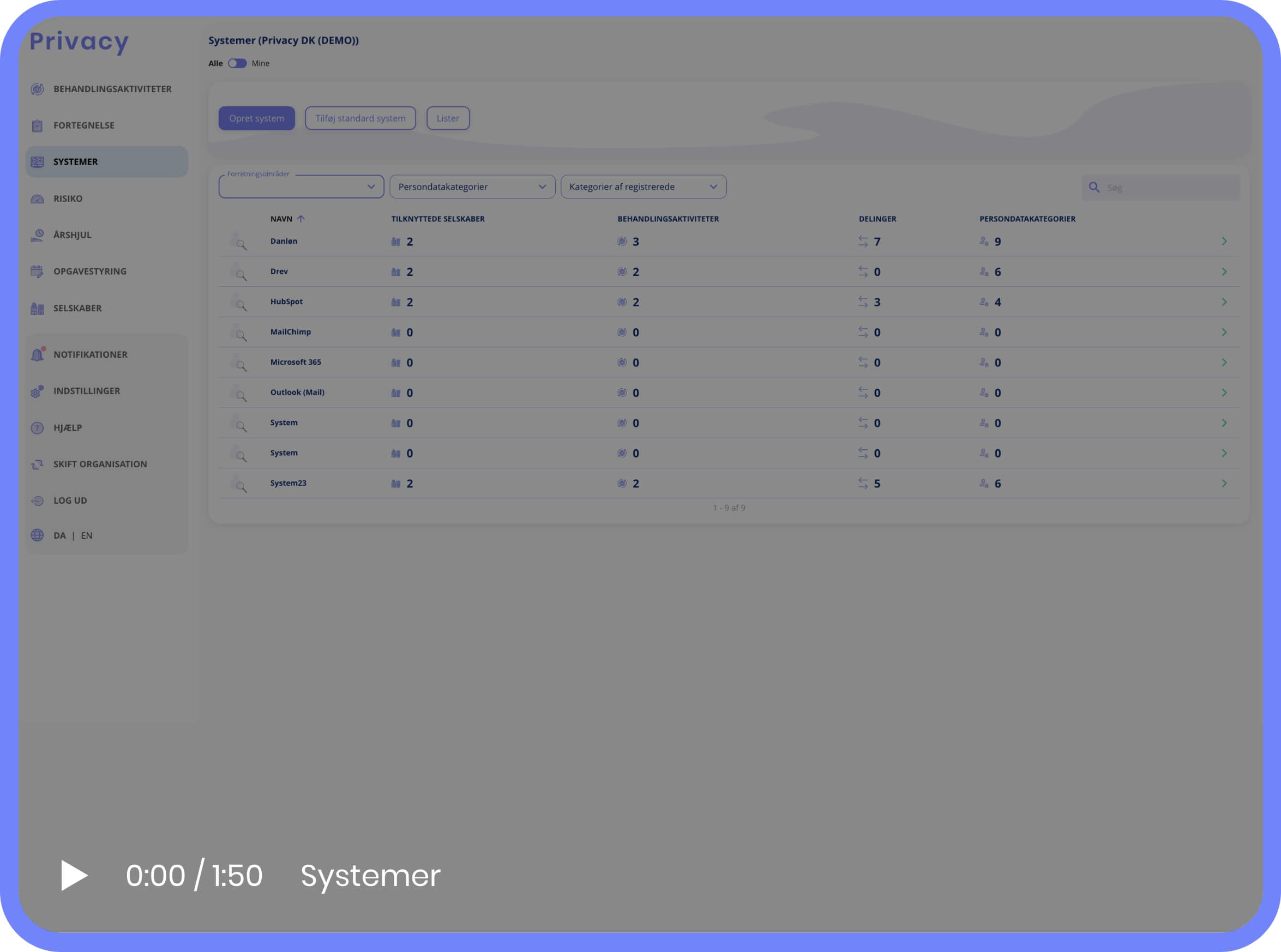Click the Danløn system name
The height and width of the screenshot is (952, 1281).
[x=284, y=242]
